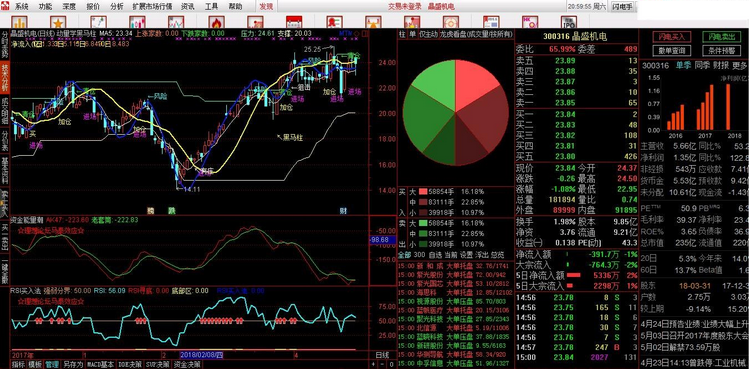Click the 闪电买入 button

(672, 36)
